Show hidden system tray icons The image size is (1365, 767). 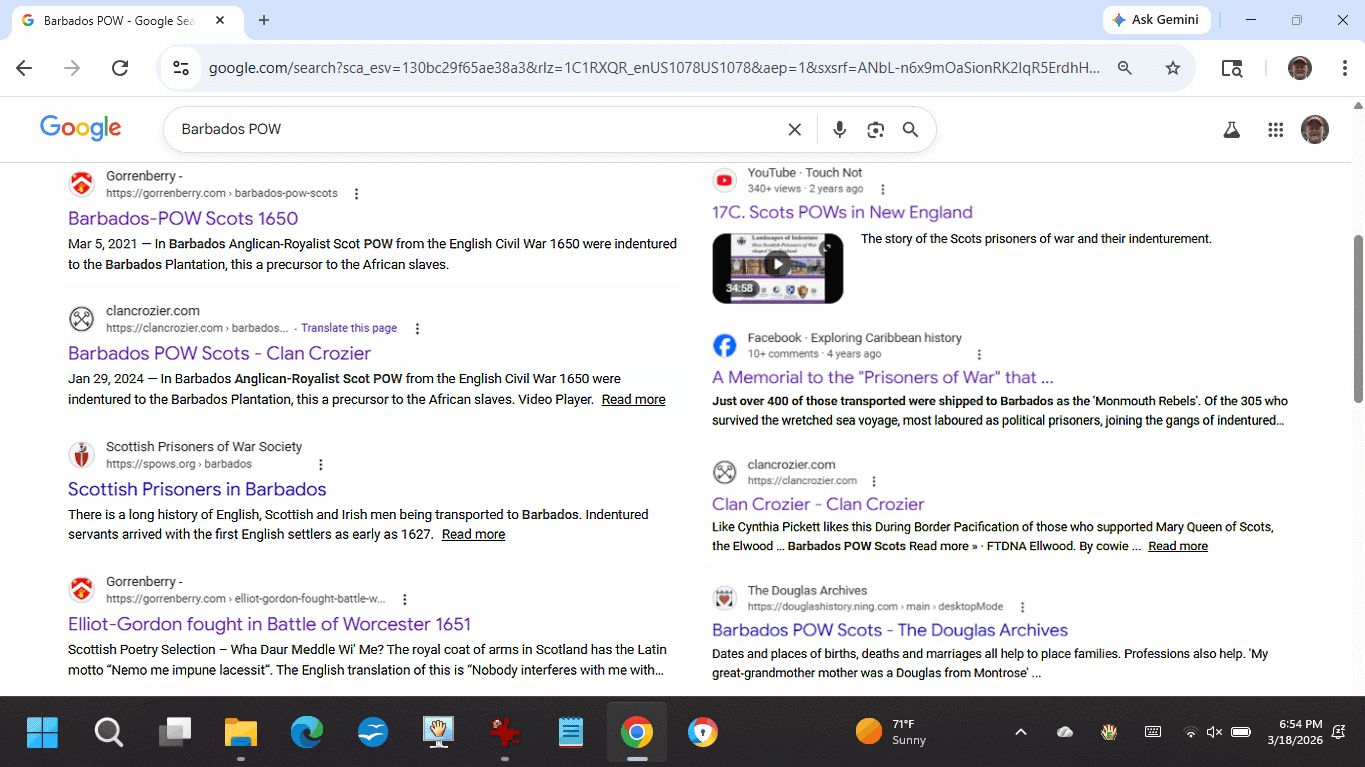[x=1020, y=732]
